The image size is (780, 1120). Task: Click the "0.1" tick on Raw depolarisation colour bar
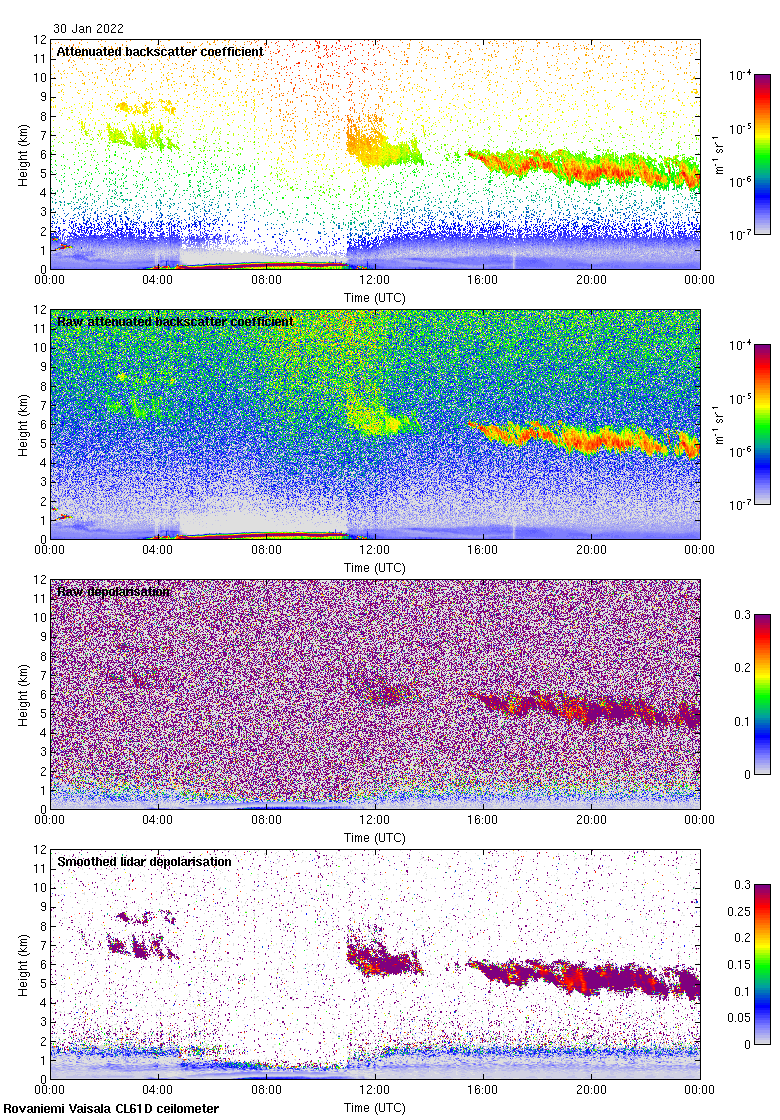tap(742, 721)
